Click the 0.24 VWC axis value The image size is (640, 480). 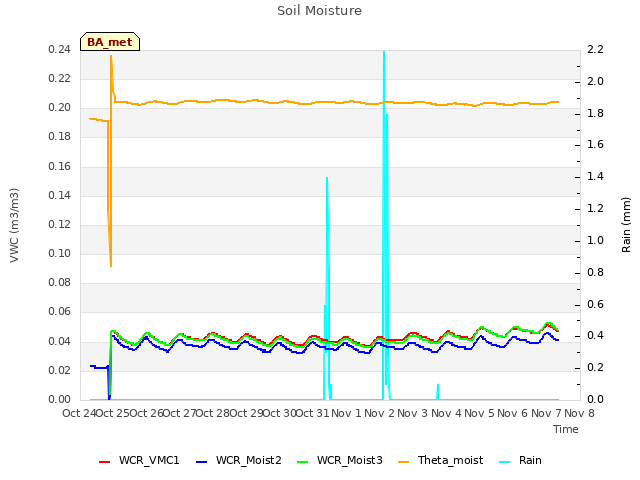click(60, 50)
